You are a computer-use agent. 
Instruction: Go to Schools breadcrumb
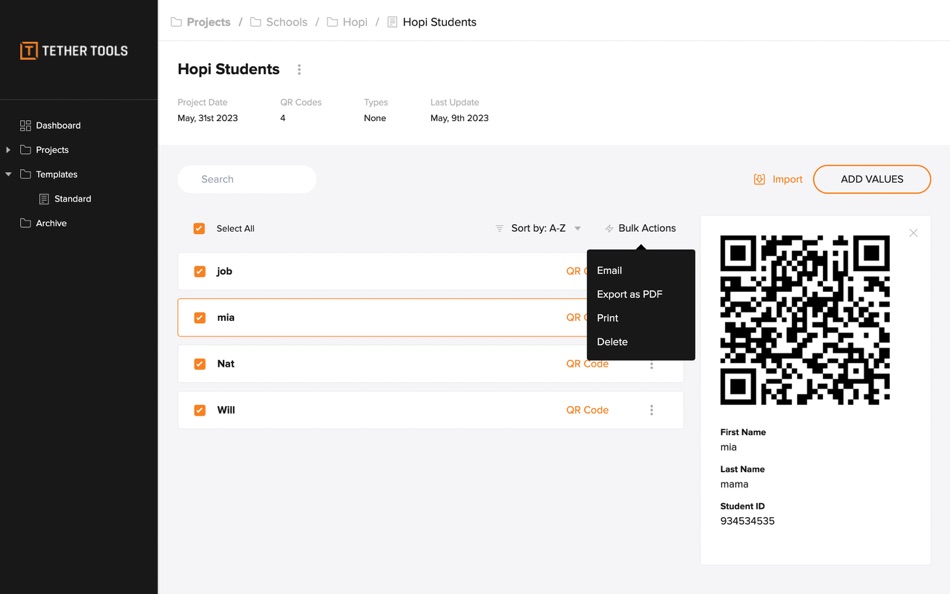[x=287, y=22]
